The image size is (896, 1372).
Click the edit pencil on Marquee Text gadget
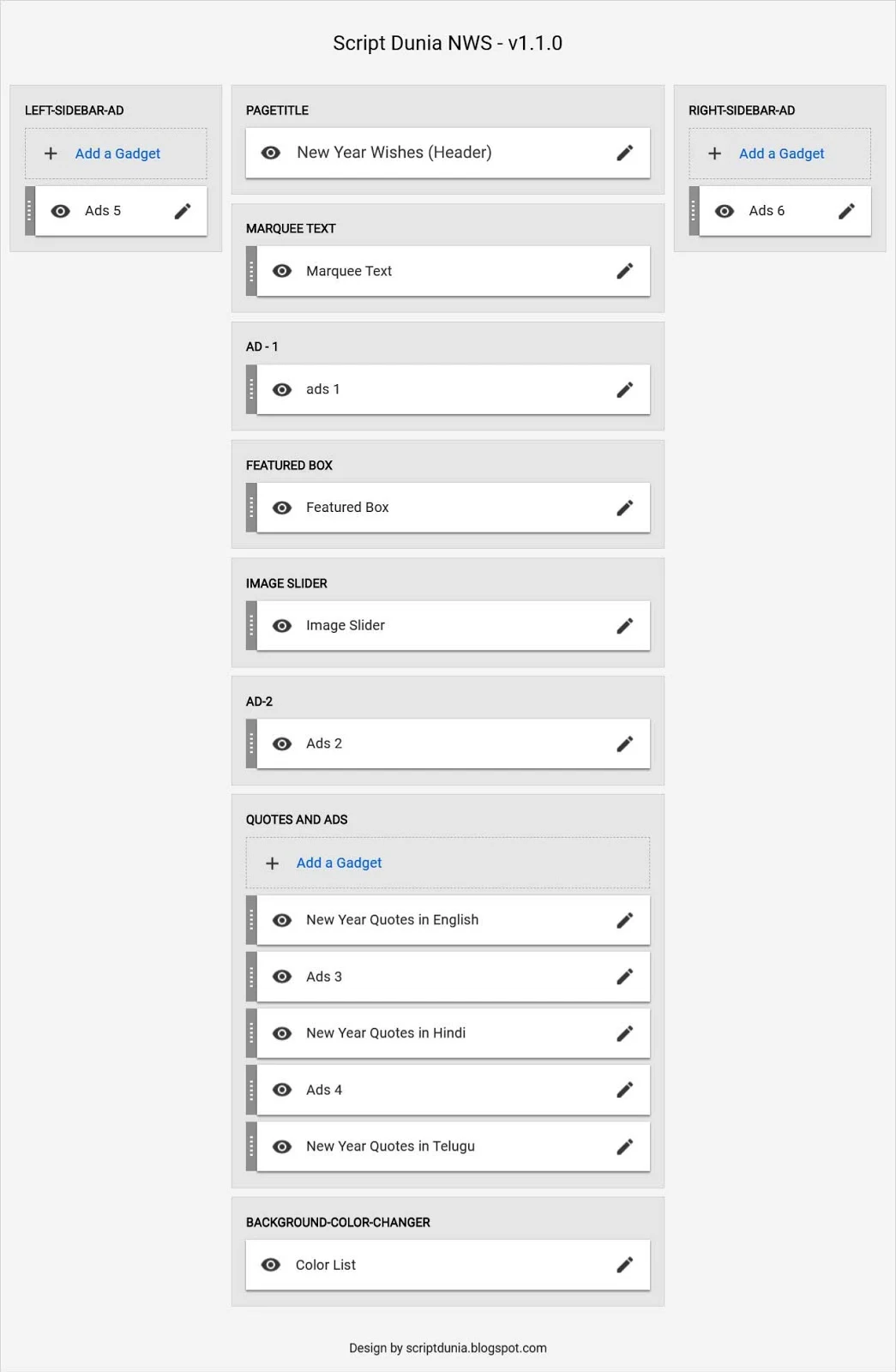[625, 270]
